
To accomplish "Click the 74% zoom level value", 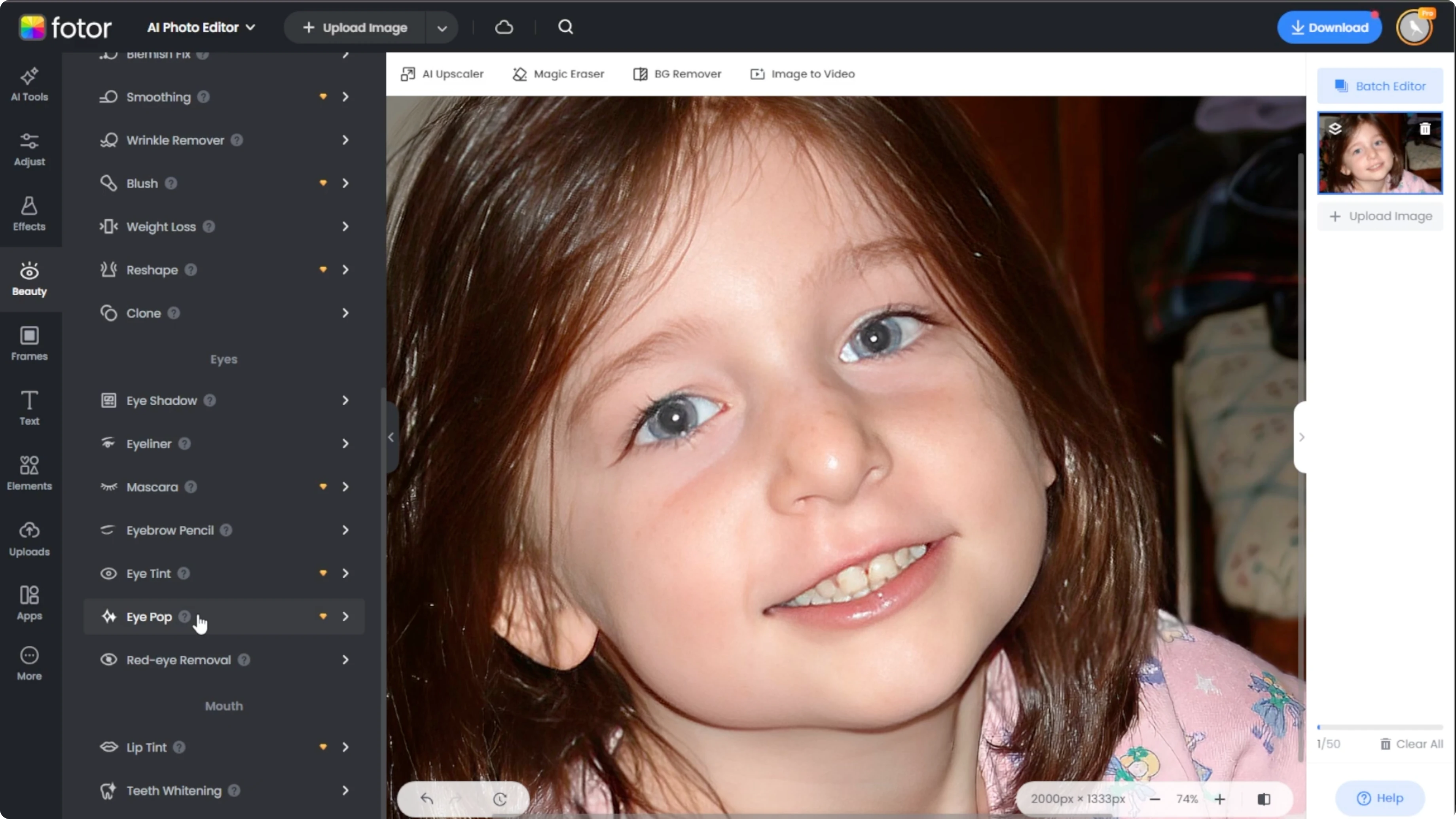I will click(x=1187, y=799).
